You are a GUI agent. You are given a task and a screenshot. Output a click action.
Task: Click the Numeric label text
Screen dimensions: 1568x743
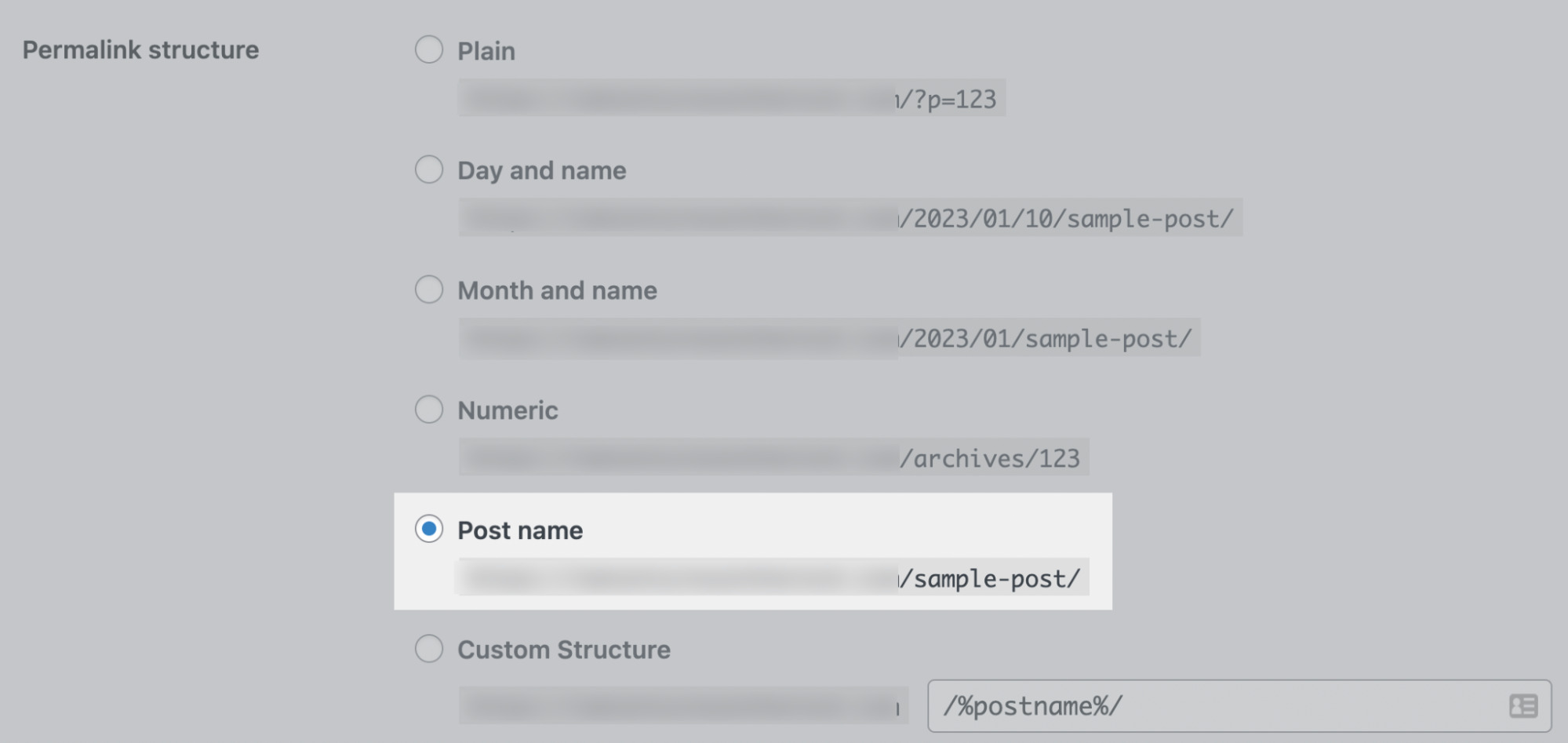pyautogui.click(x=508, y=410)
